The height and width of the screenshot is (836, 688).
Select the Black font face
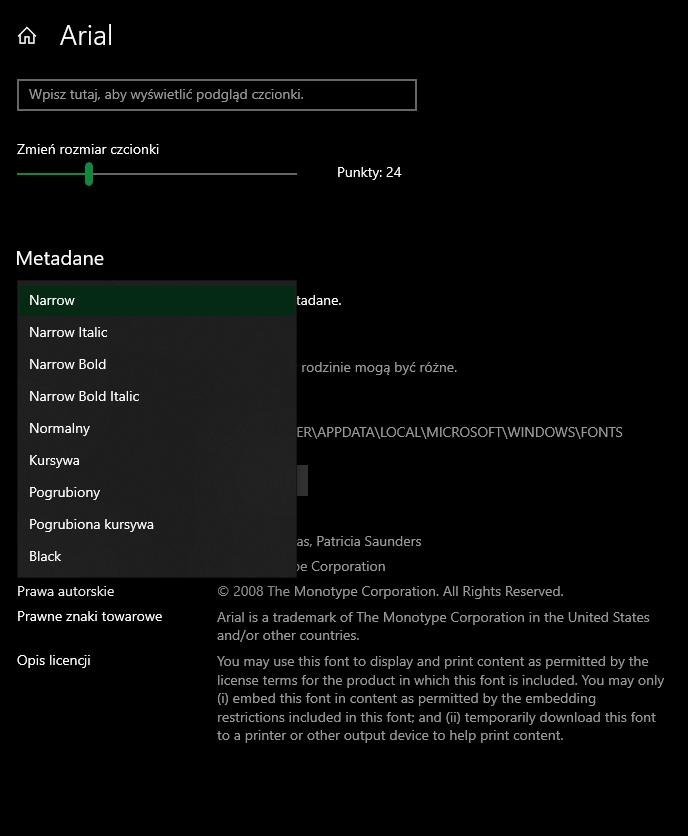pos(45,556)
